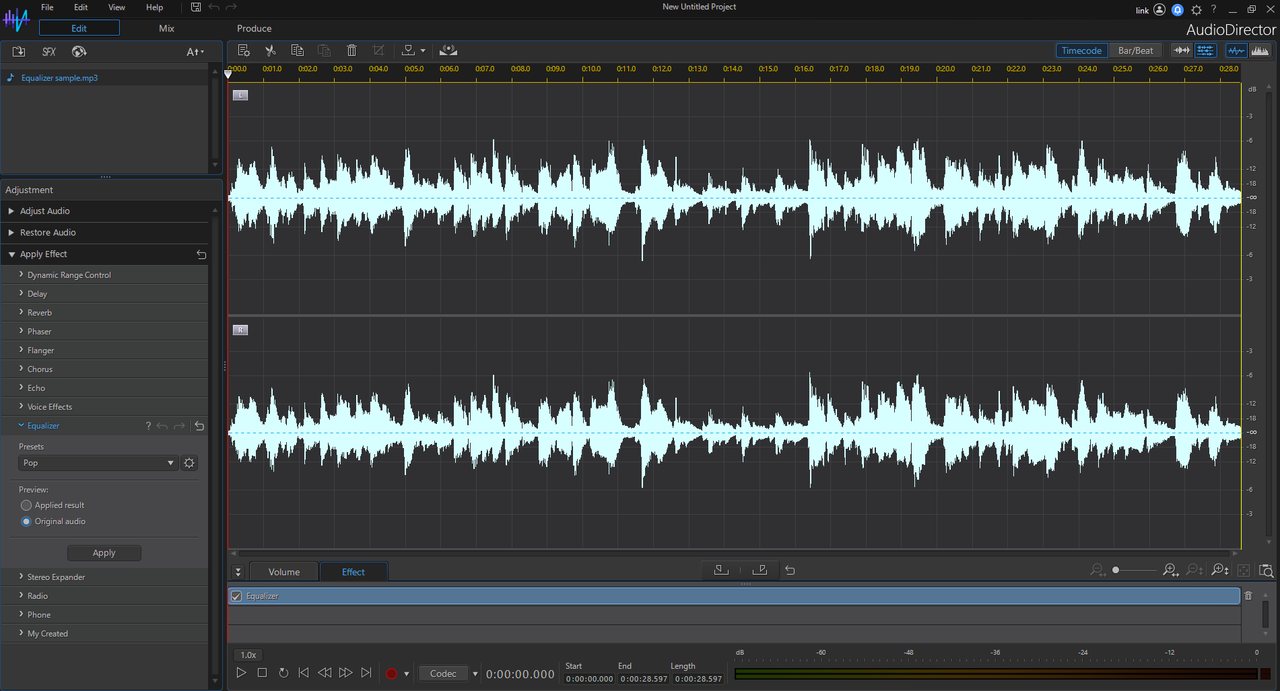The height and width of the screenshot is (691, 1280).
Task: Click the help question mark in the title bar
Action: pos(1212,9)
